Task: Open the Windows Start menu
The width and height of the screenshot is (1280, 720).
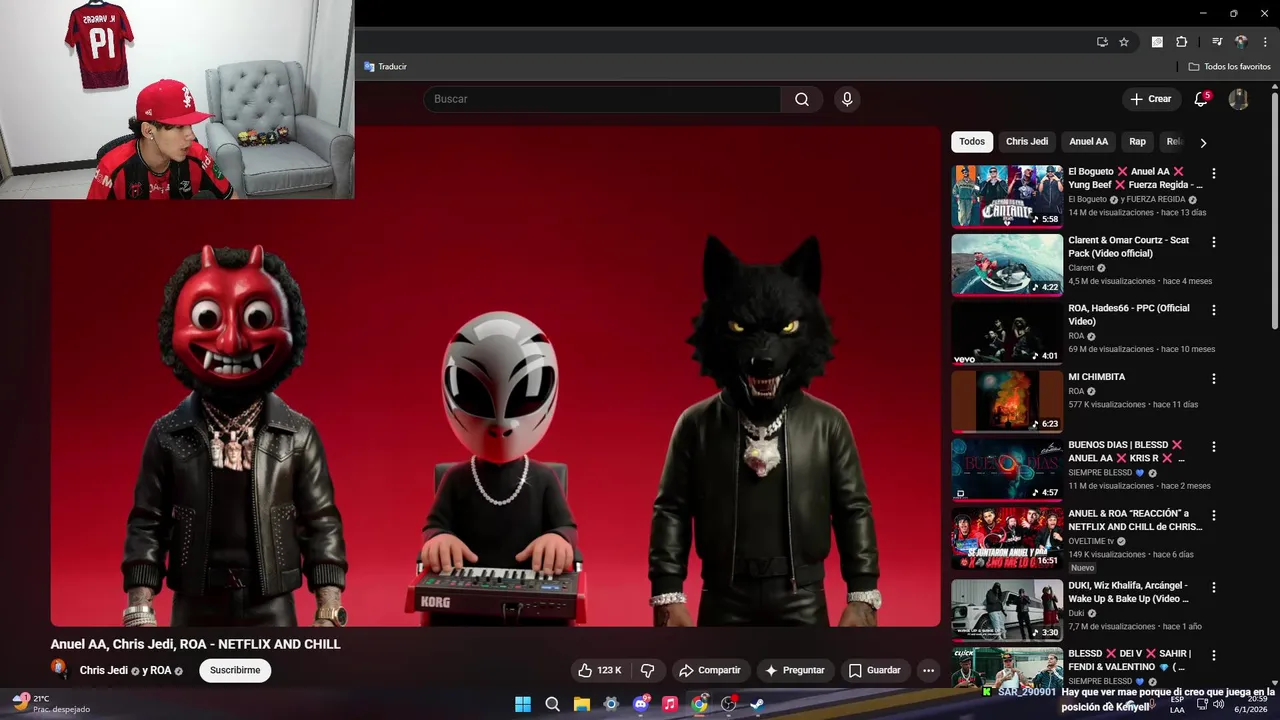Action: tap(523, 704)
